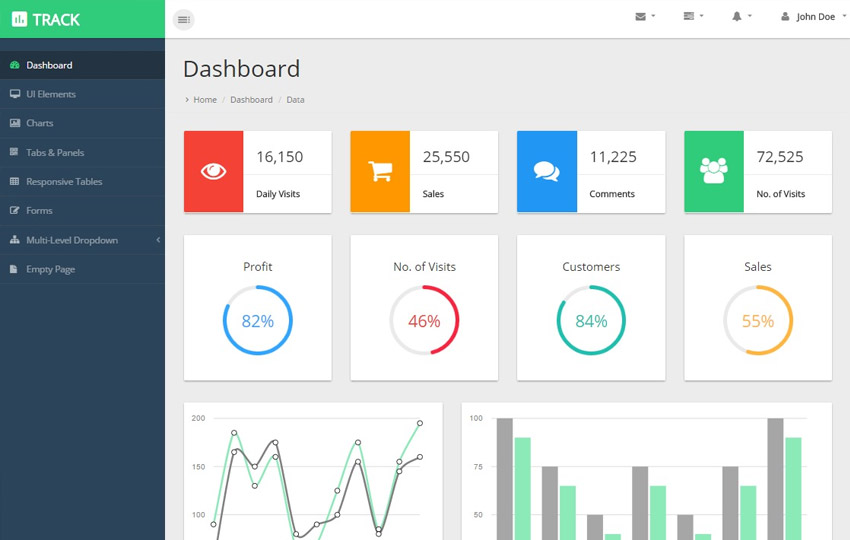Click the Comments label under 11,225
The height and width of the screenshot is (540, 850).
click(x=612, y=194)
